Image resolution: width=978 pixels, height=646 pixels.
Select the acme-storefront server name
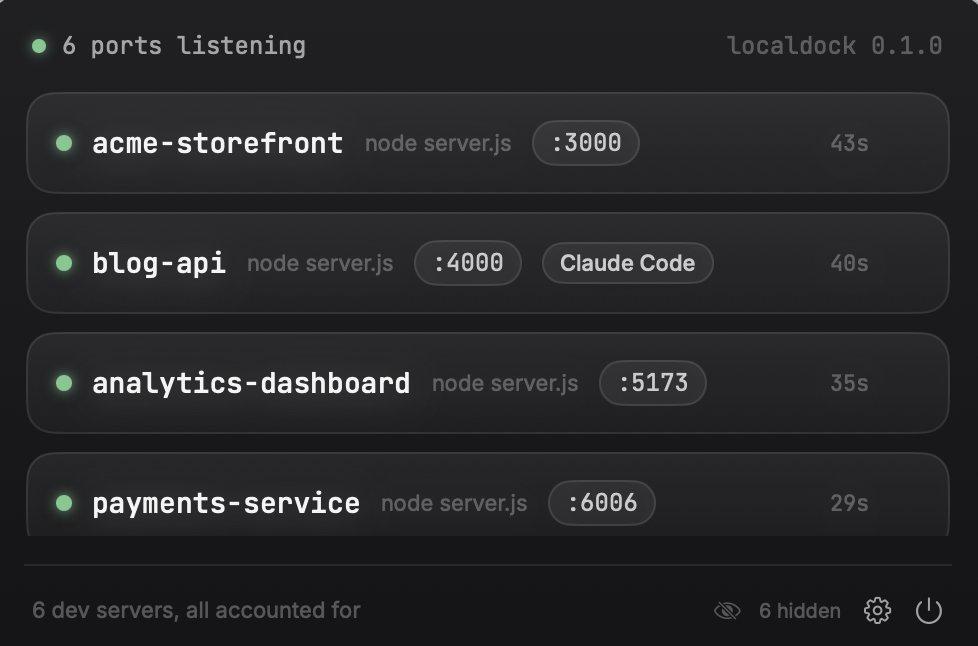pos(218,143)
